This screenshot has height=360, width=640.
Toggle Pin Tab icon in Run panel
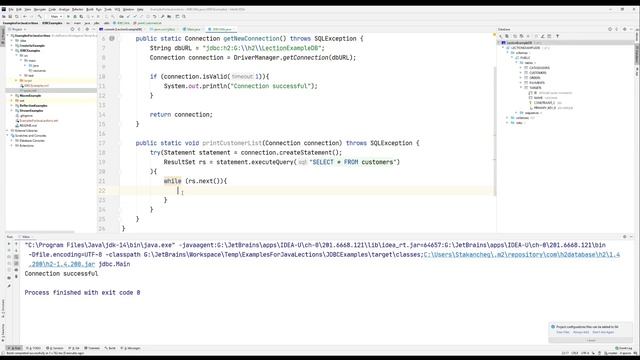(x=9, y=286)
